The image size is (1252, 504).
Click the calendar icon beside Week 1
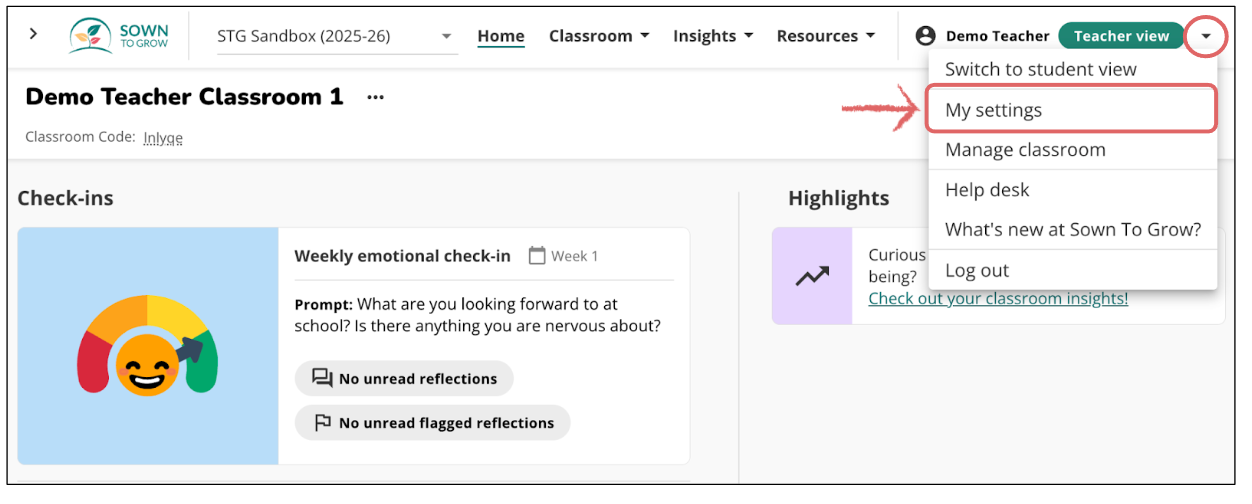point(537,256)
